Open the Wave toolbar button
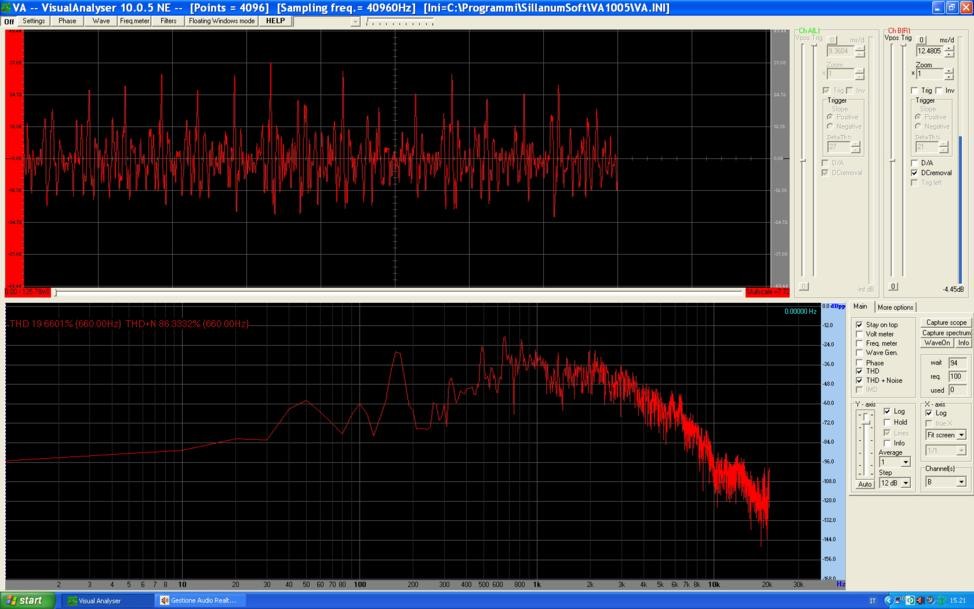 (x=101, y=21)
